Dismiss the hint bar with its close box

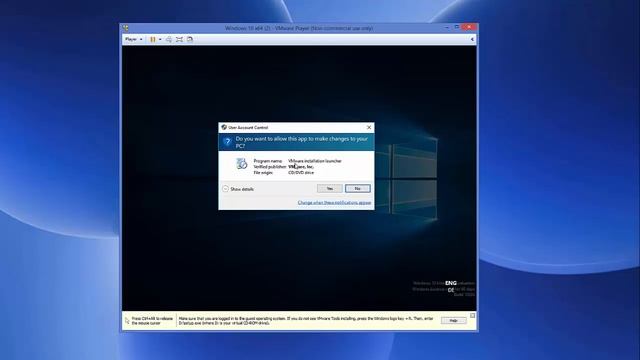click(x=473, y=316)
